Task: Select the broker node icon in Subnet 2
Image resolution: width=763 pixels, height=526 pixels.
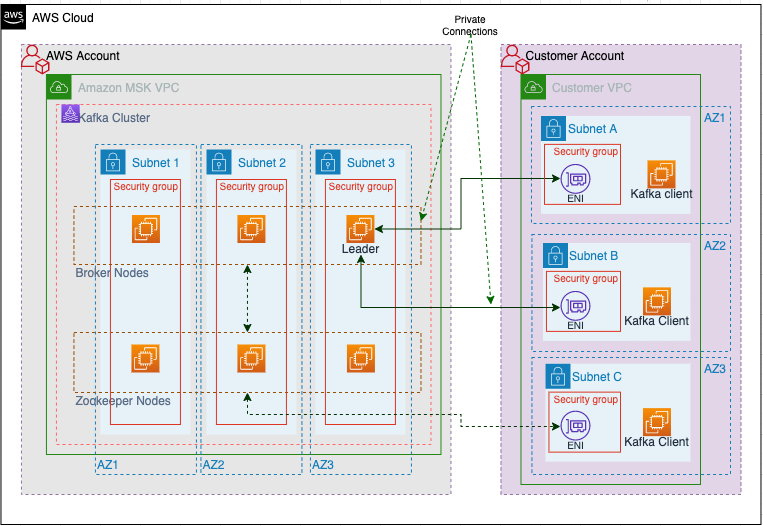Action: [252, 229]
